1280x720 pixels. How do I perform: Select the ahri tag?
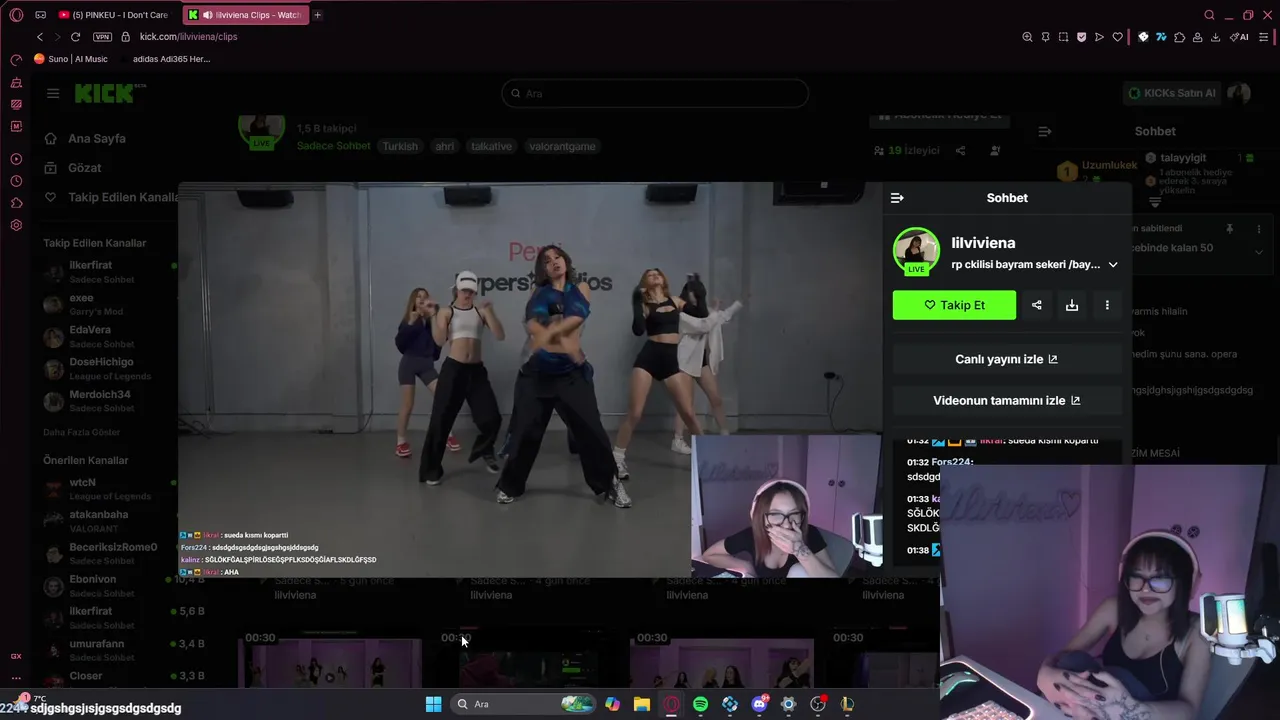pos(444,146)
